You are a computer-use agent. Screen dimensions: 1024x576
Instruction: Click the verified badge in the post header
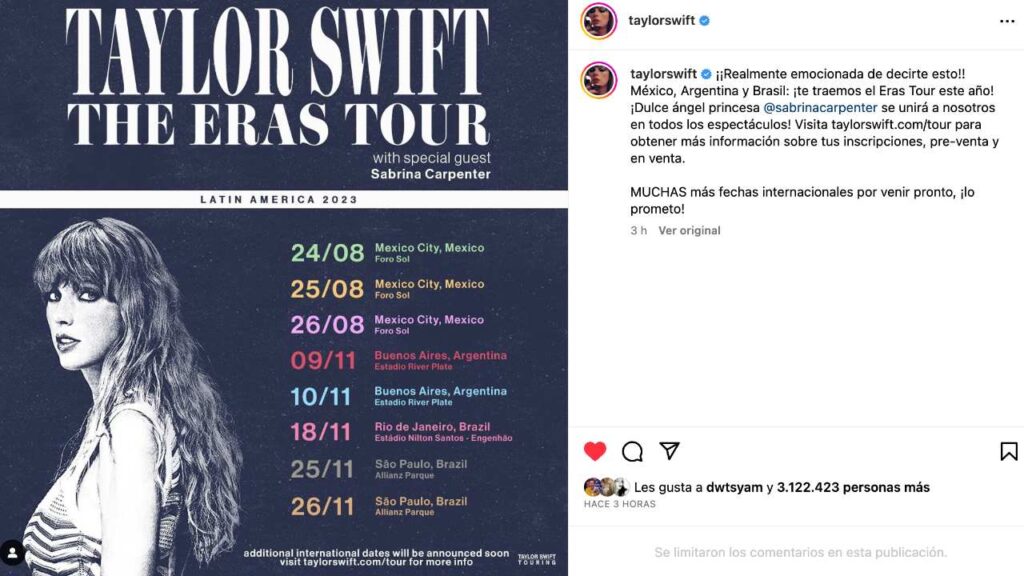tap(705, 20)
